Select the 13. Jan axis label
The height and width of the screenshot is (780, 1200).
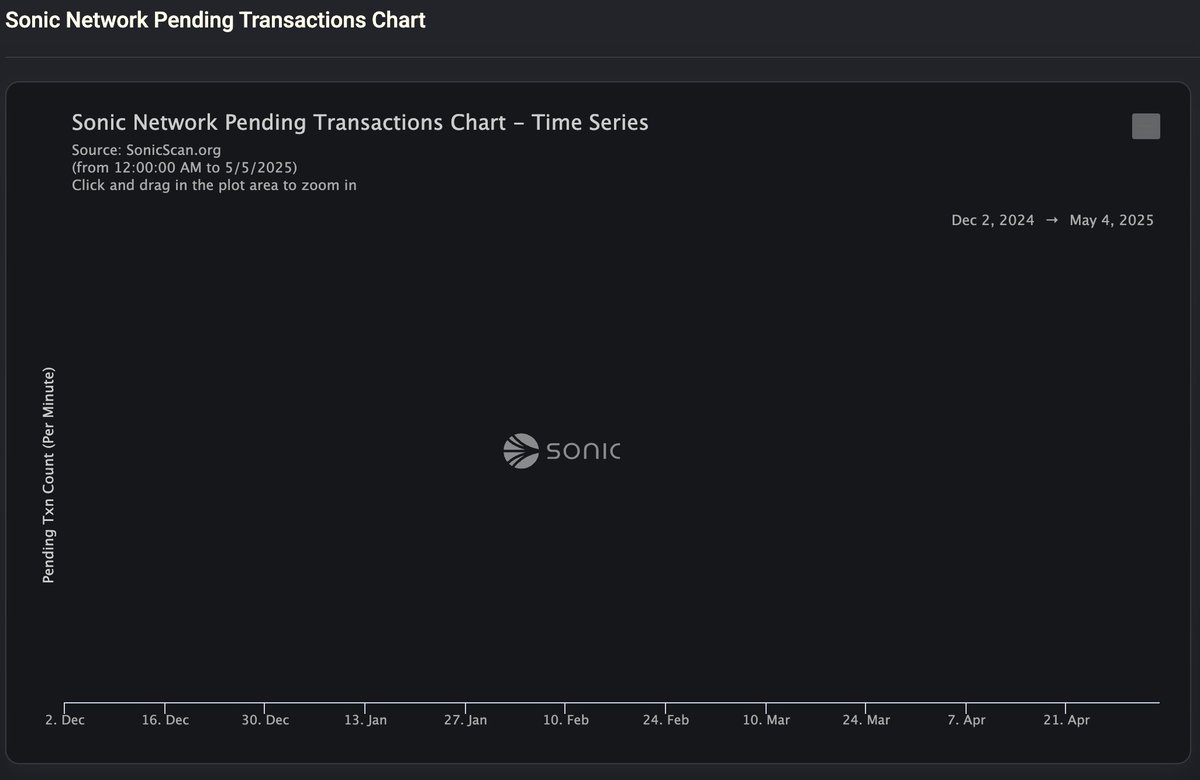point(365,720)
